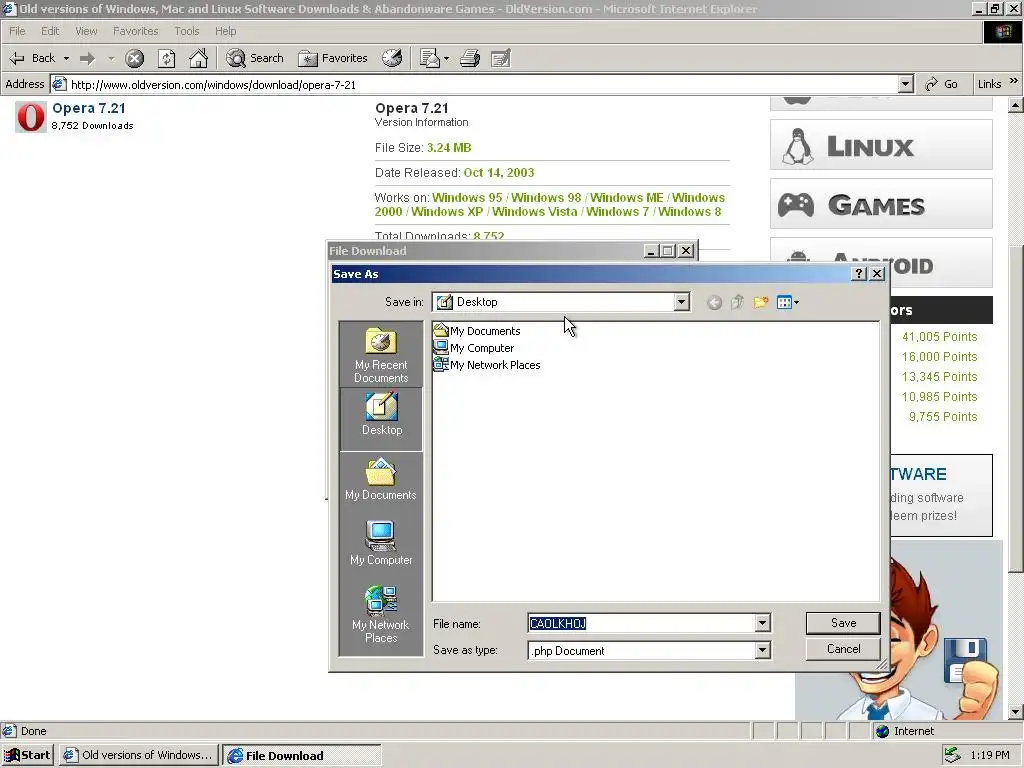Open the Favorites menu
Screen dimensions: 1024x768
click(x=135, y=31)
